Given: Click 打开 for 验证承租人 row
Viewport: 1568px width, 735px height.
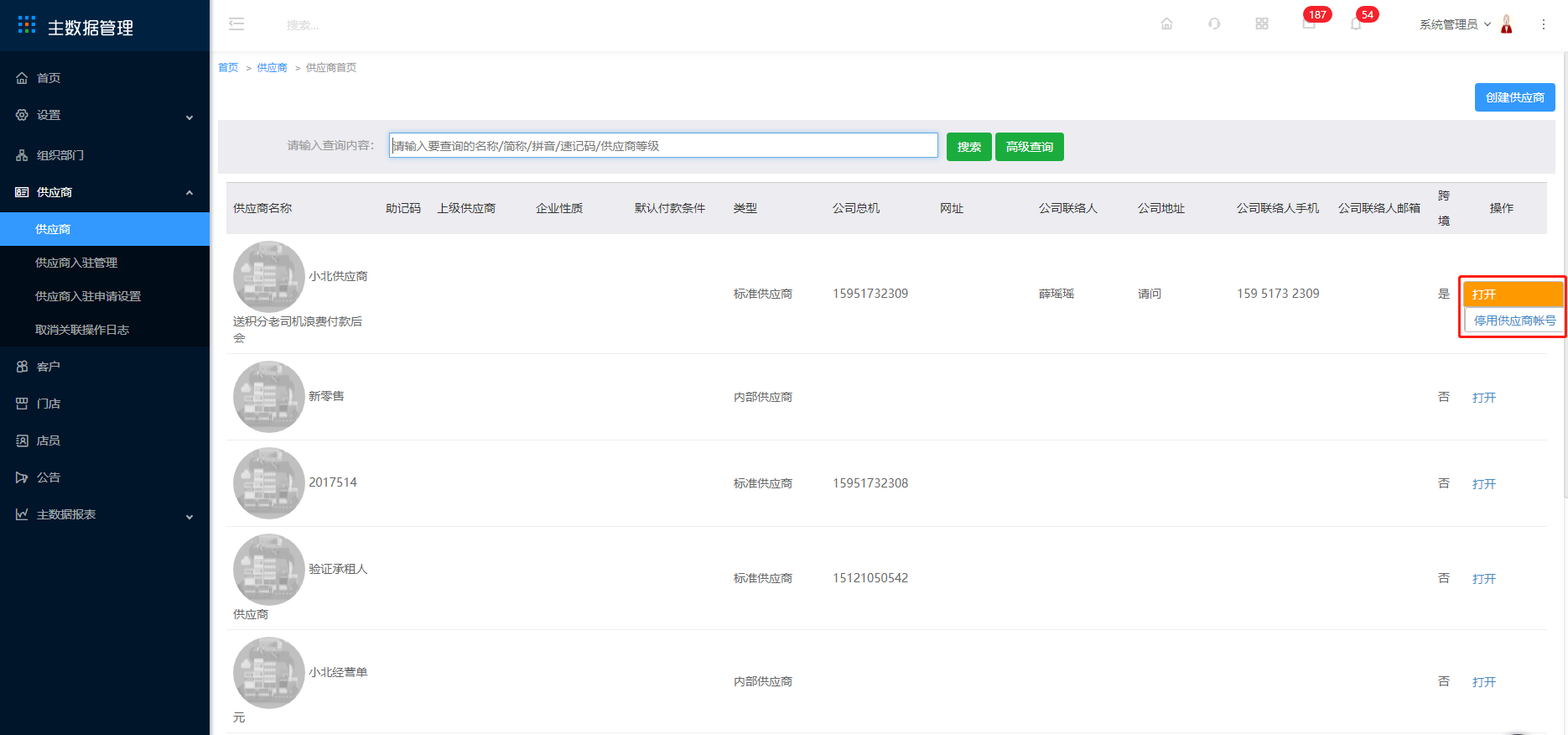Looking at the screenshot, I should point(1484,579).
